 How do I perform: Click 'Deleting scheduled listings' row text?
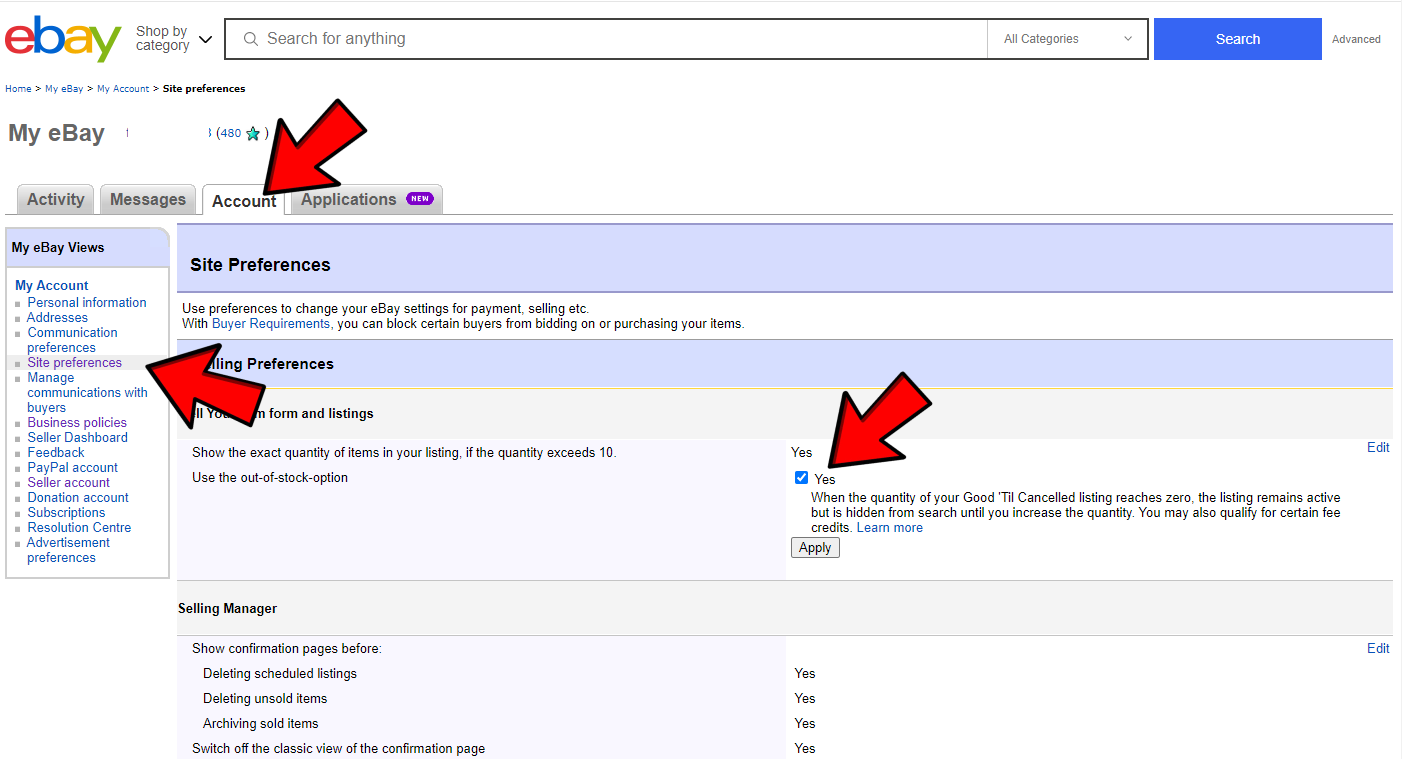pos(280,673)
